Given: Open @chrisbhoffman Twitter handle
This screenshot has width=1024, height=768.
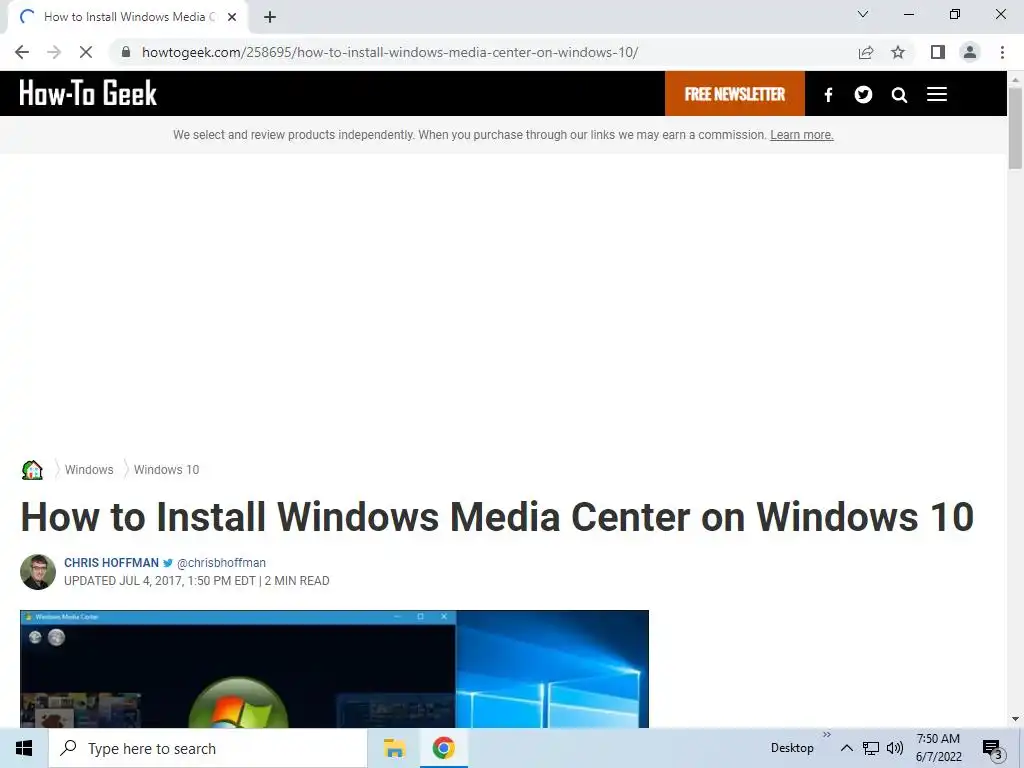Looking at the screenshot, I should [221, 563].
